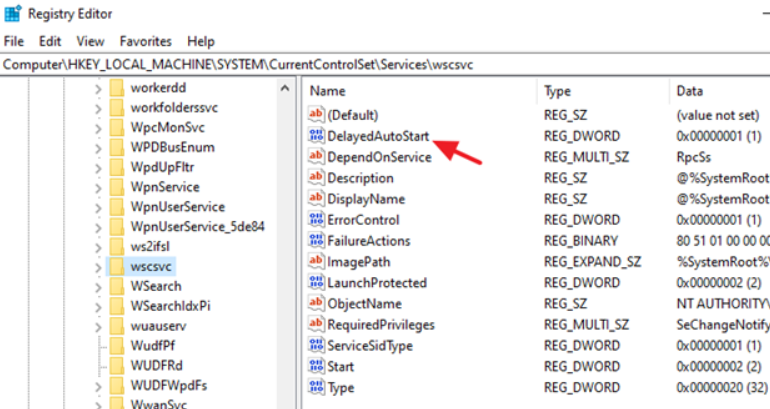Open the Favorites menu
Viewport: 770px width, 409px height.
point(145,41)
